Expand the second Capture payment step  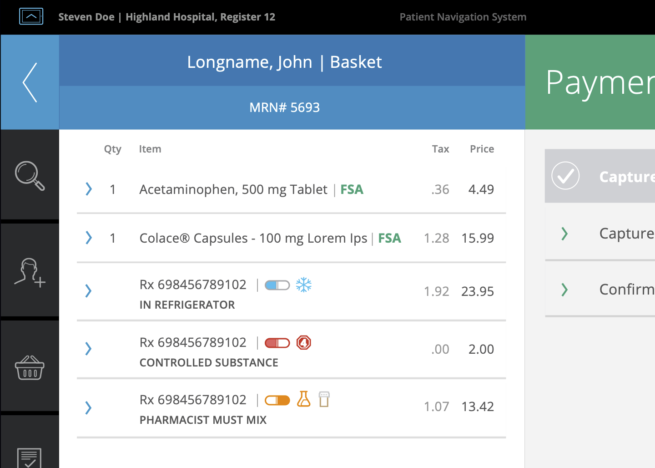pyautogui.click(x=565, y=233)
